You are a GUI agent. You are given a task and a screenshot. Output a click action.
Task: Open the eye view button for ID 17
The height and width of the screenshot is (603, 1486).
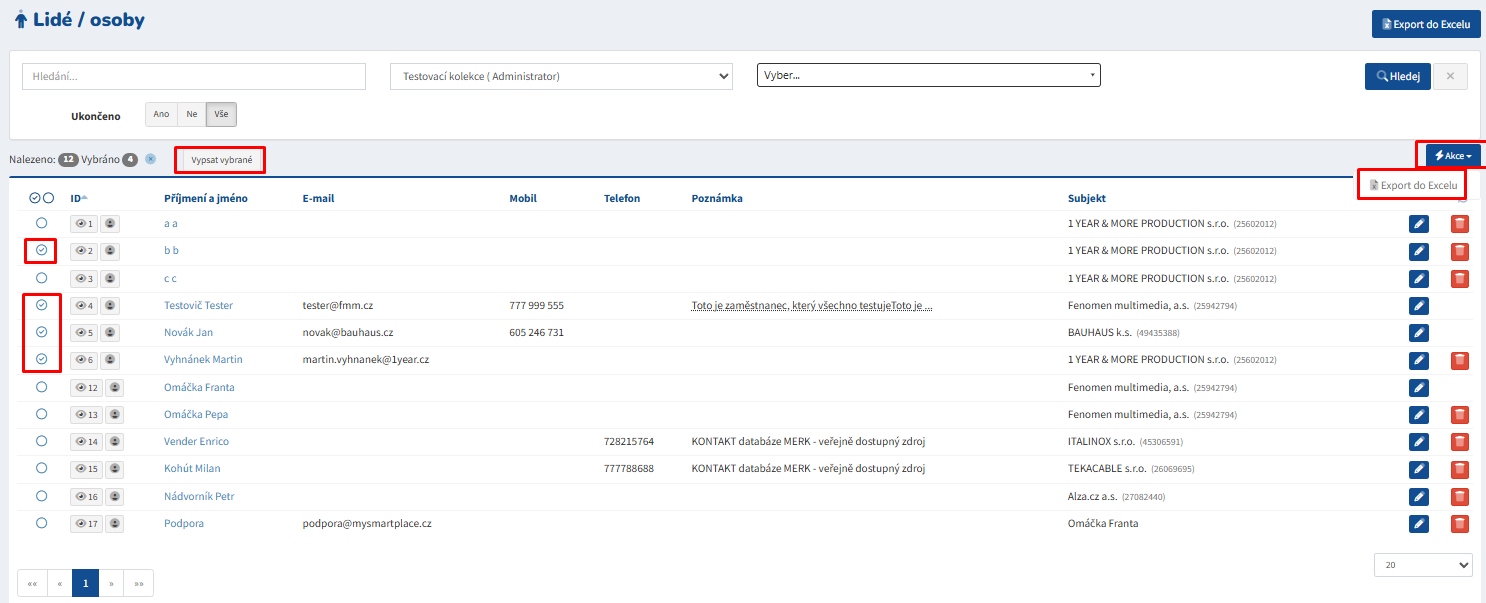(86, 523)
